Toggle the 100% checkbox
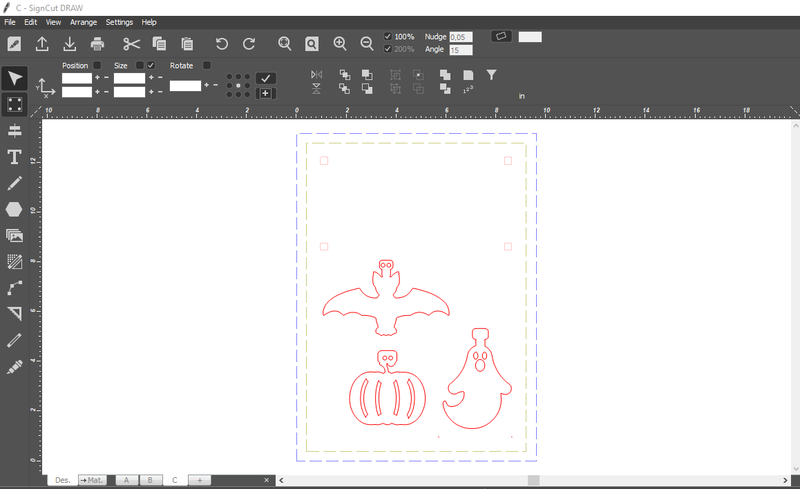Viewport: 800px width, 489px height. click(388, 37)
